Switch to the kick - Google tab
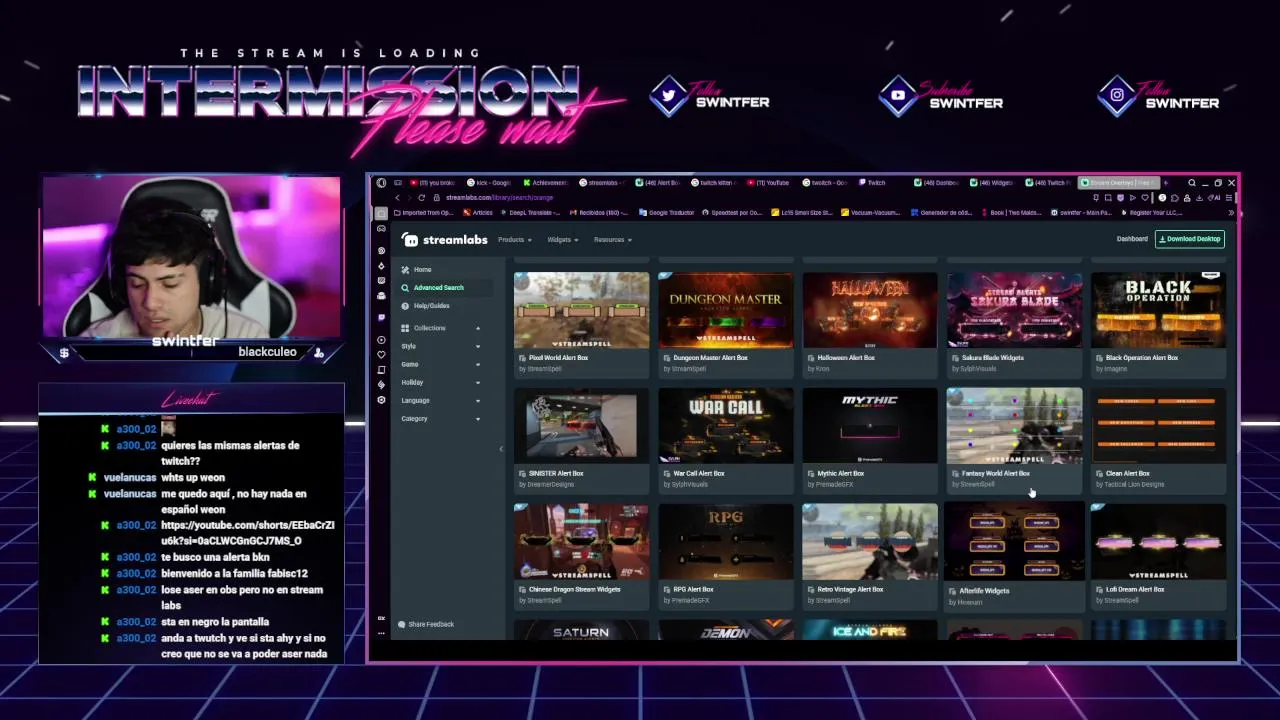 click(x=488, y=183)
